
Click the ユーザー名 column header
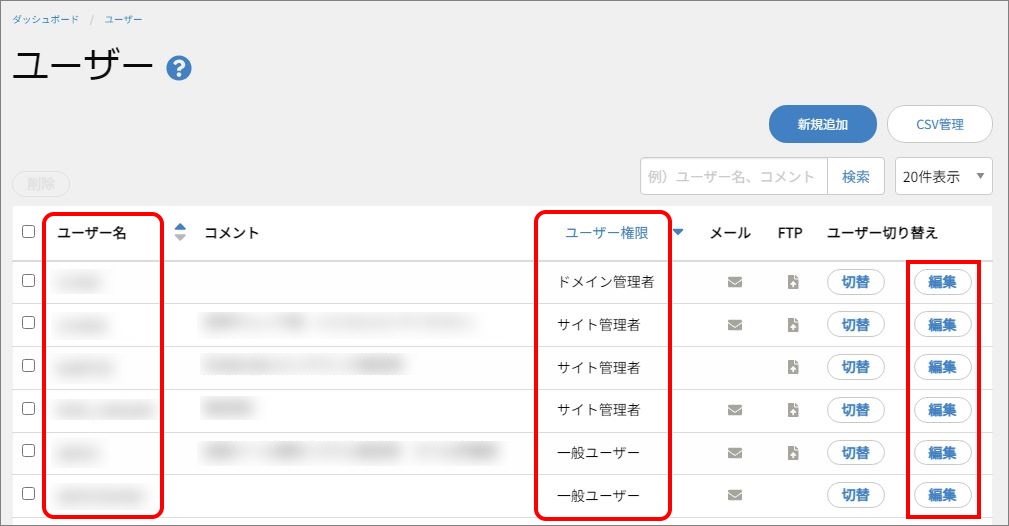92,233
